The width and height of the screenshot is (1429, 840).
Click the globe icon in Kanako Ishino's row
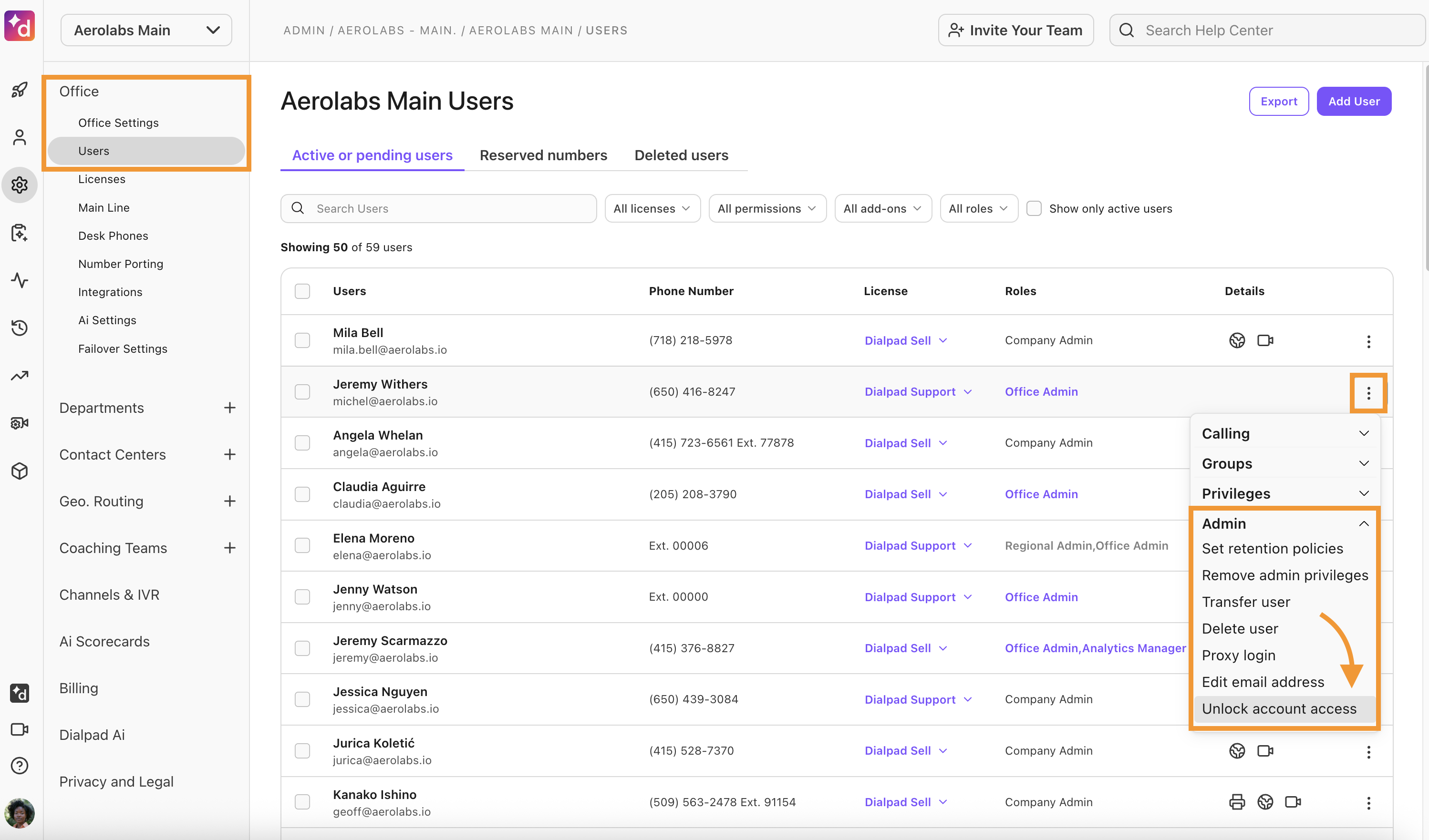1265,802
